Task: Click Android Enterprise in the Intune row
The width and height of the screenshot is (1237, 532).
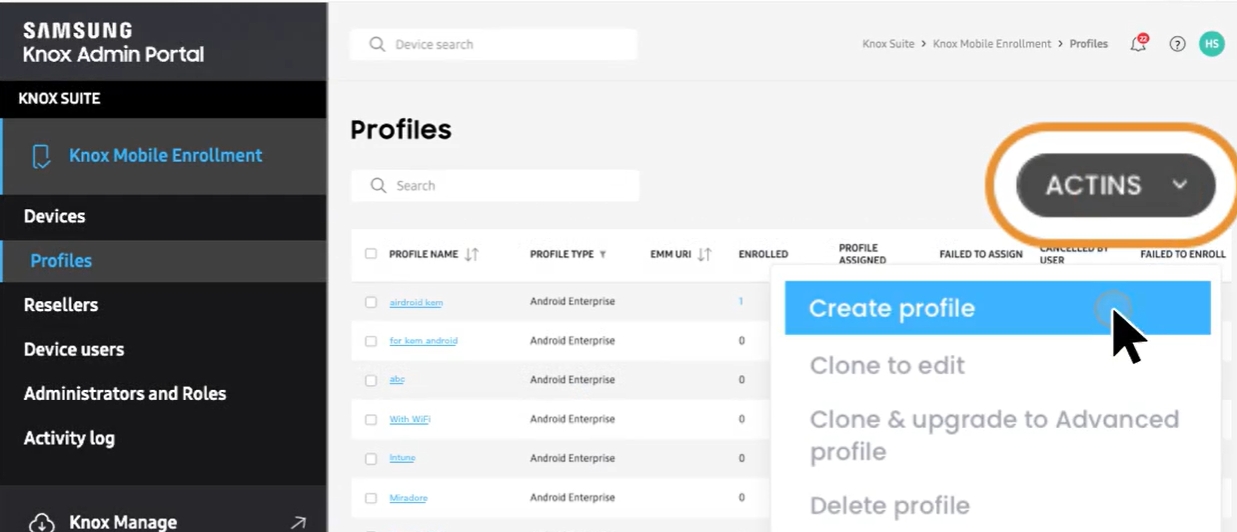Action: click(x=572, y=458)
